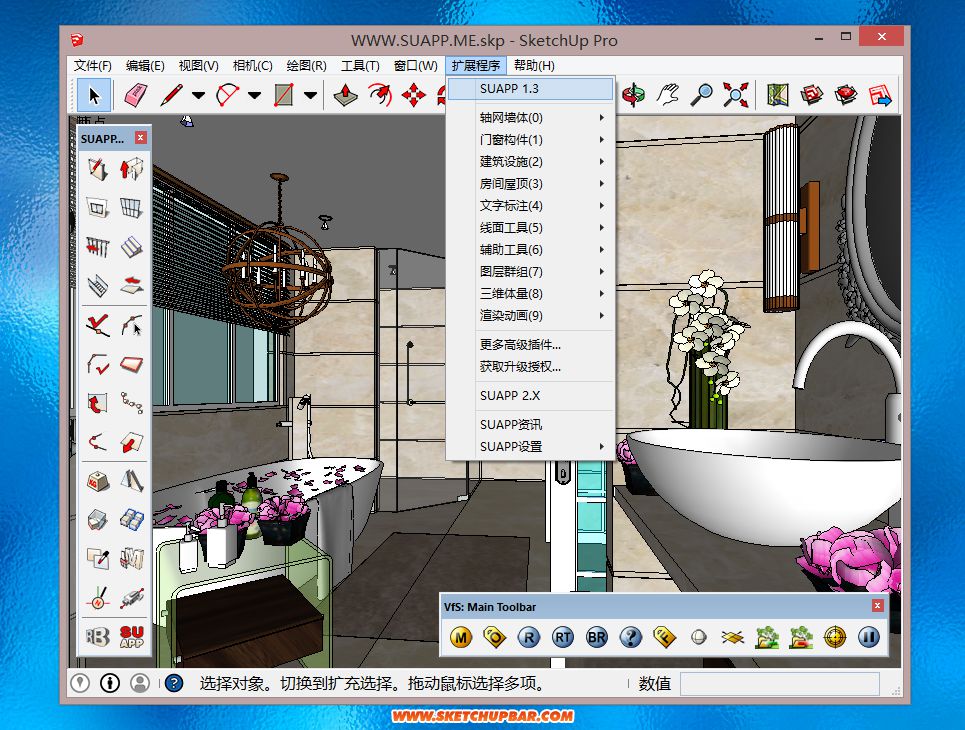965x730 pixels.
Task: Start V-Ray RT render
Action: (x=563, y=637)
